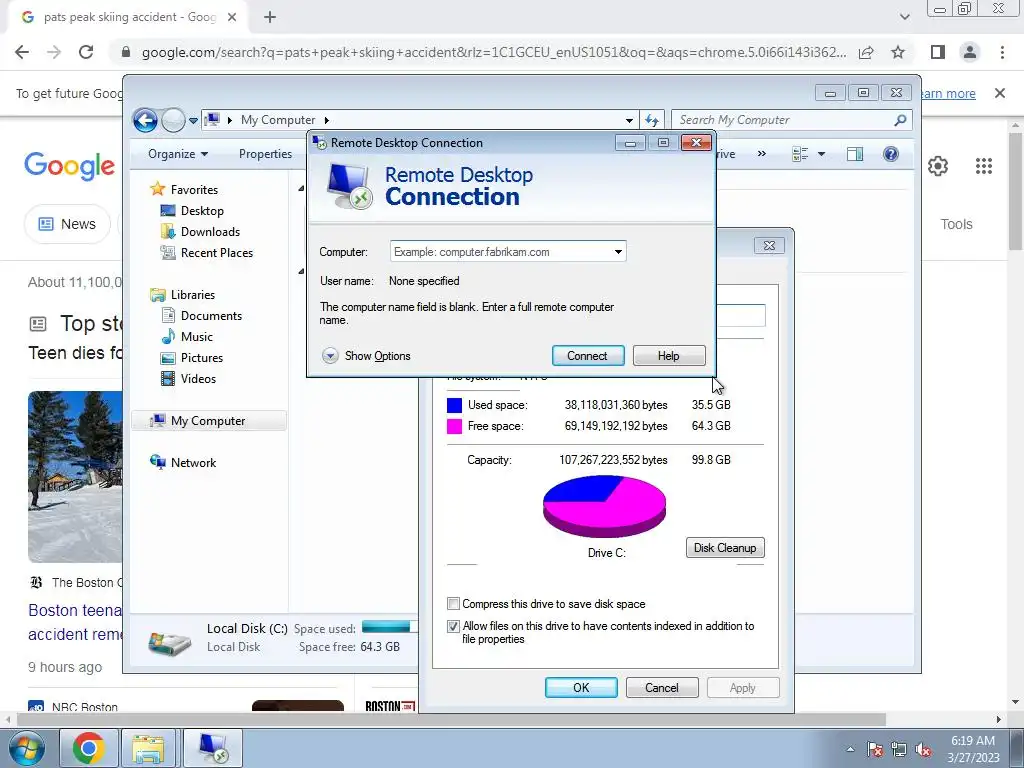Click the Local Disk space used bar
The width and height of the screenshot is (1024, 768).
[x=390, y=627]
